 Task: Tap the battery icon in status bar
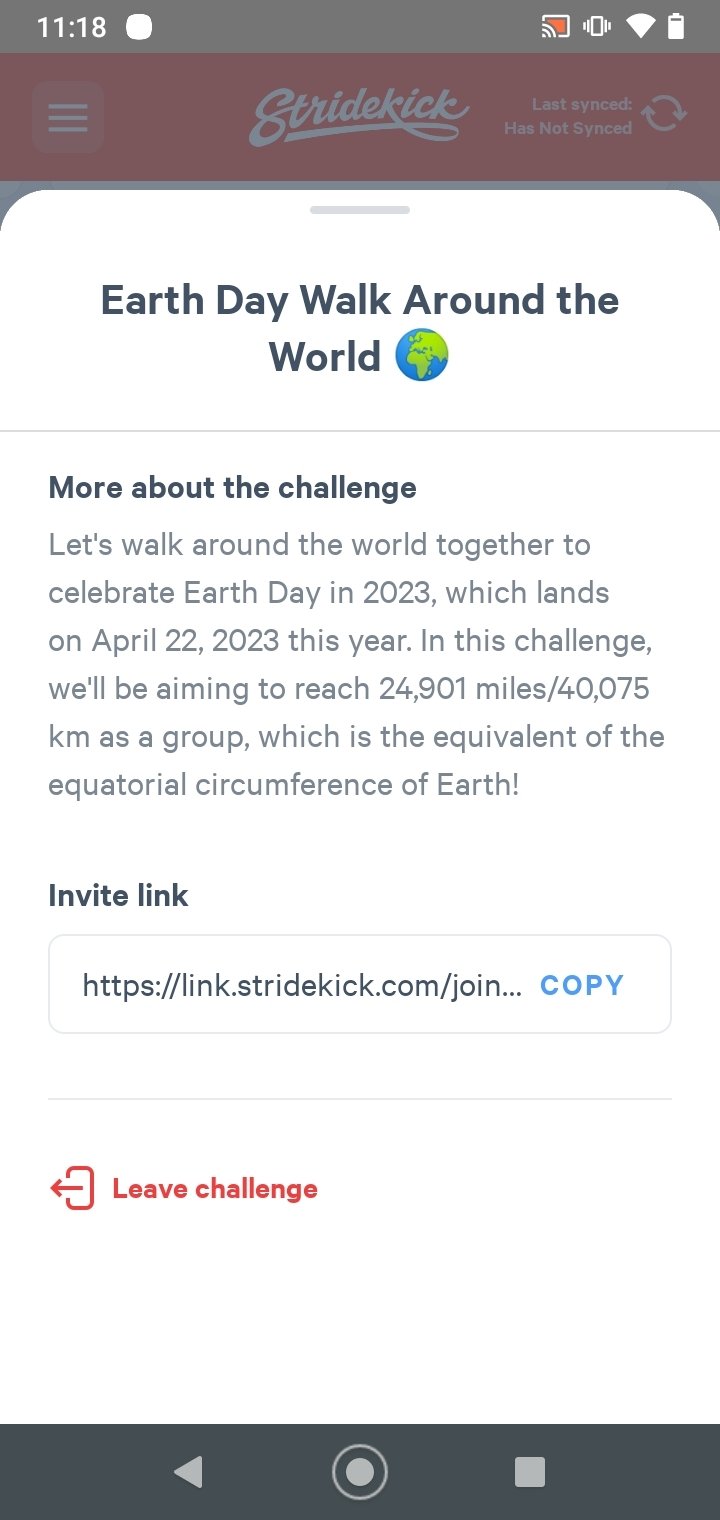[676, 27]
